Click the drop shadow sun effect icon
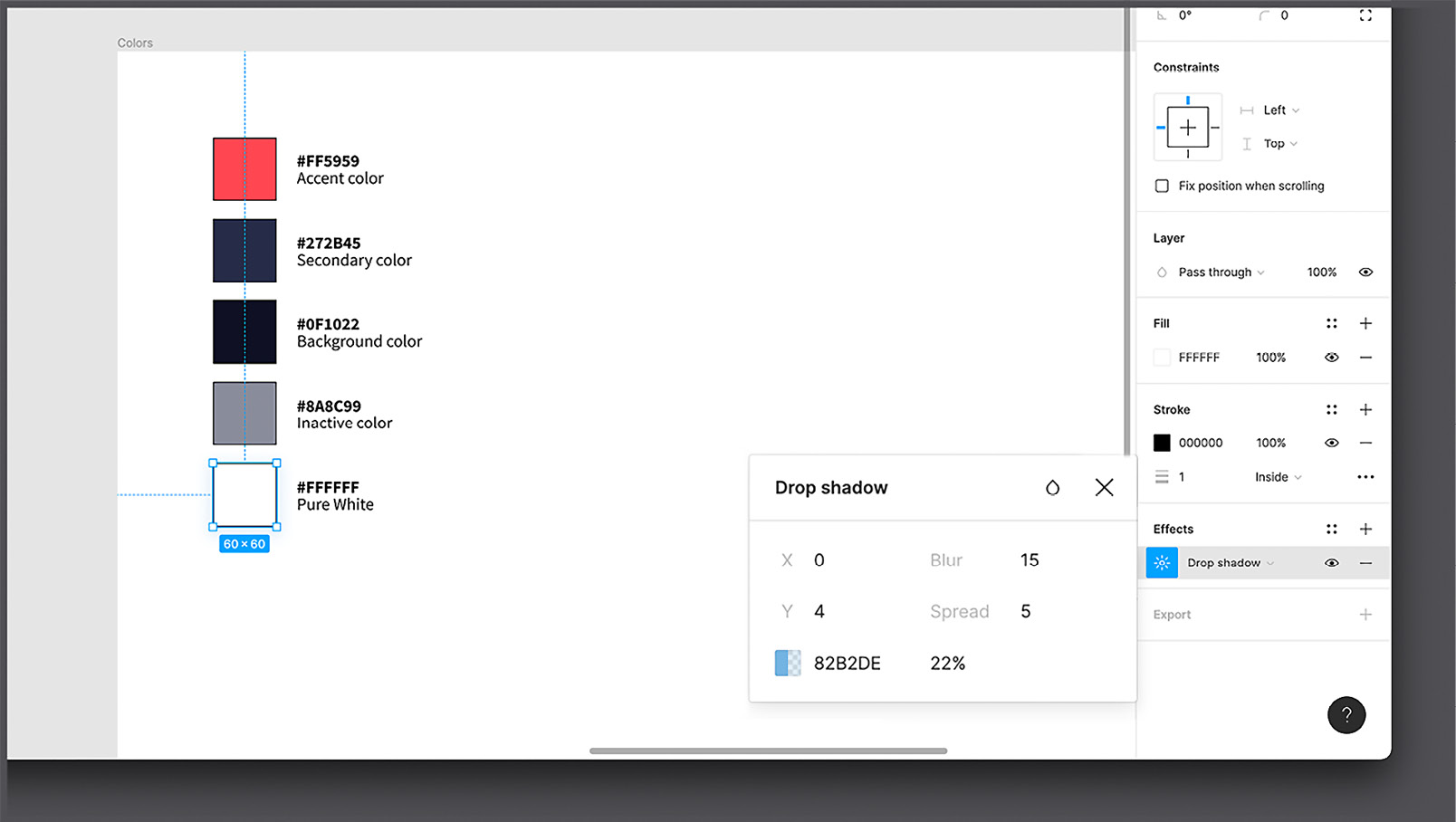 pos(1162,562)
